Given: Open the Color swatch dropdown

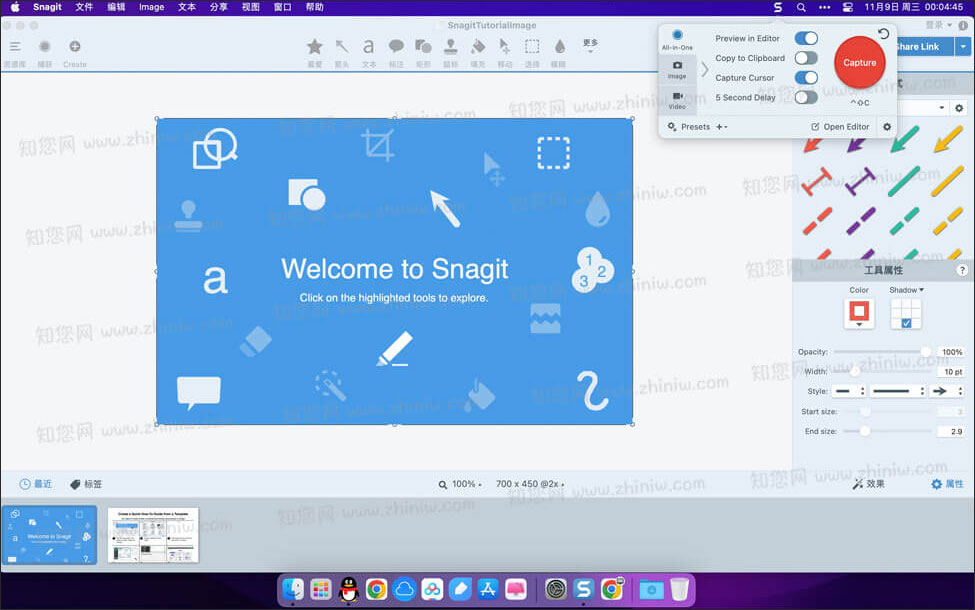Looking at the screenshot, I should [859, 313].
